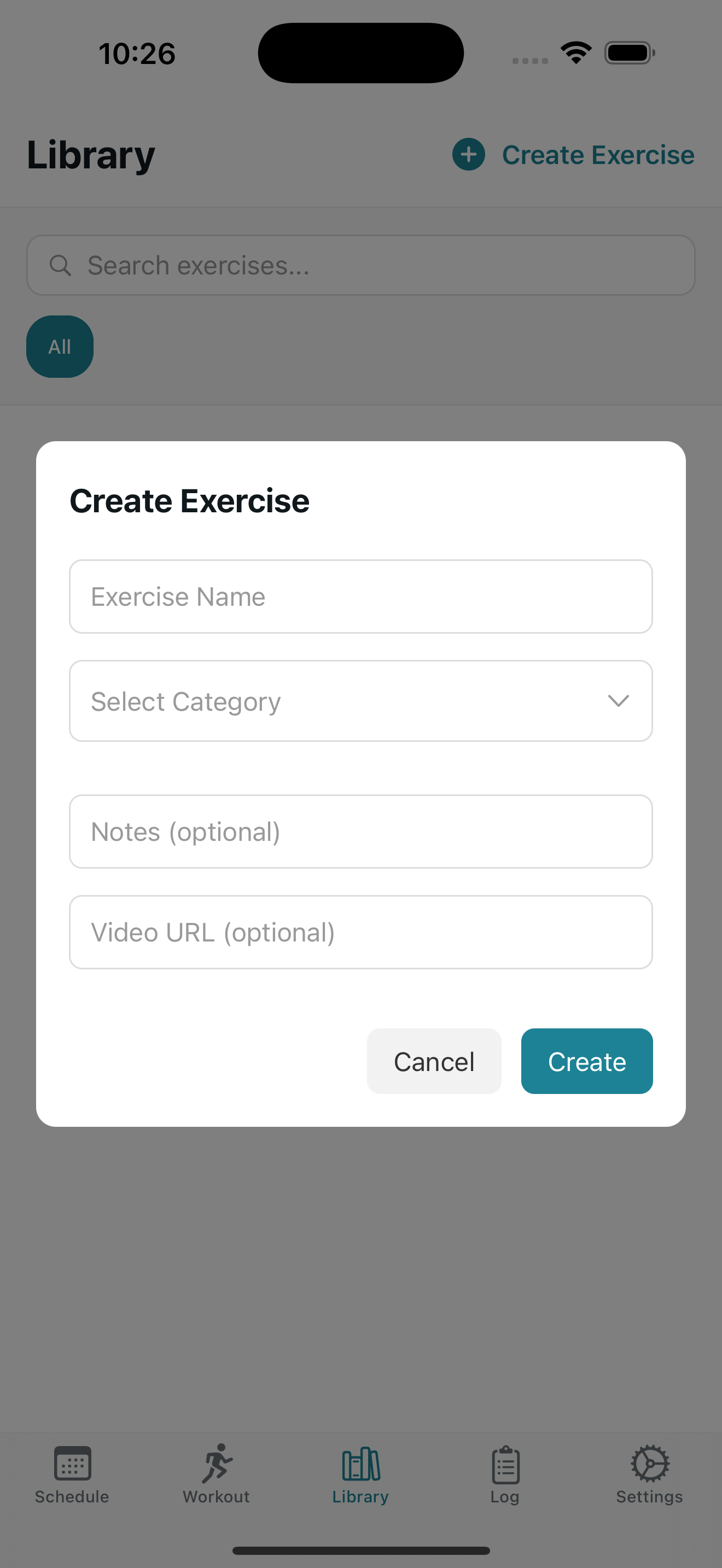Tap the plus icon next to Create Exercise

[x=468, y=154]
